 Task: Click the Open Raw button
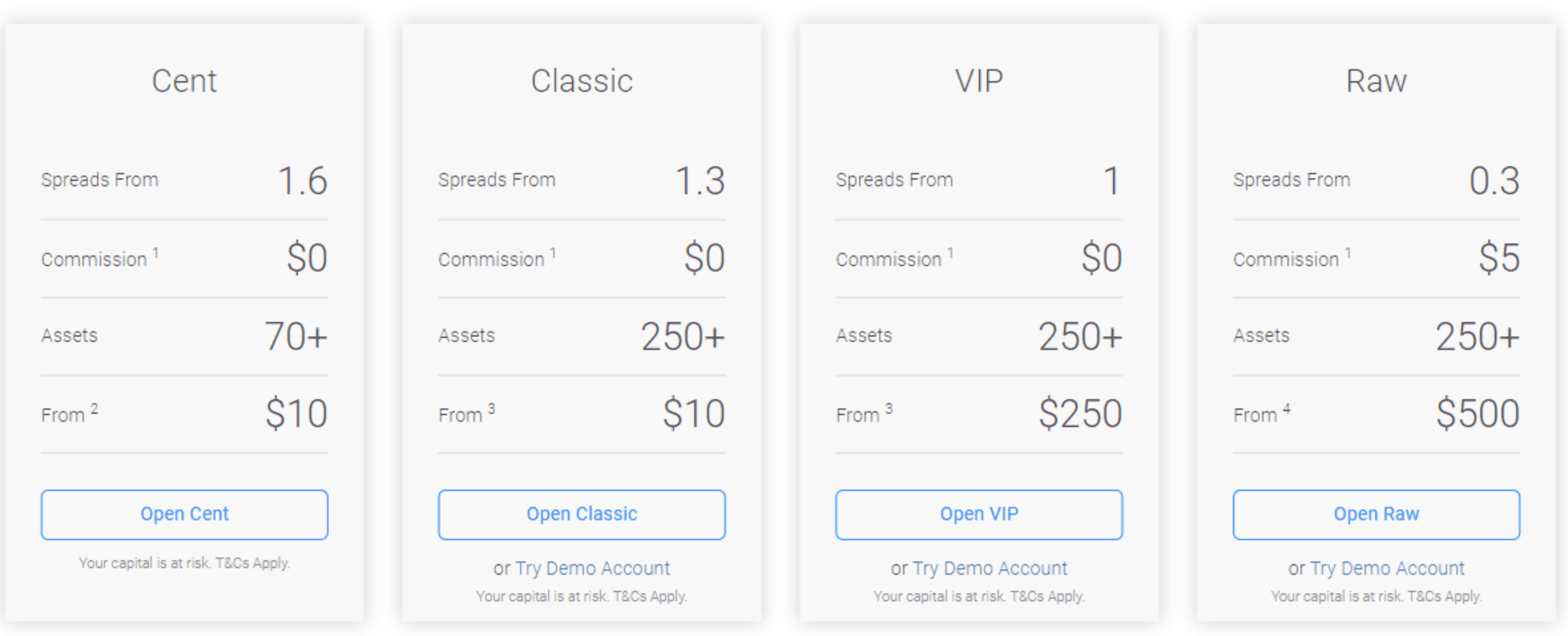pos(1376,514)
